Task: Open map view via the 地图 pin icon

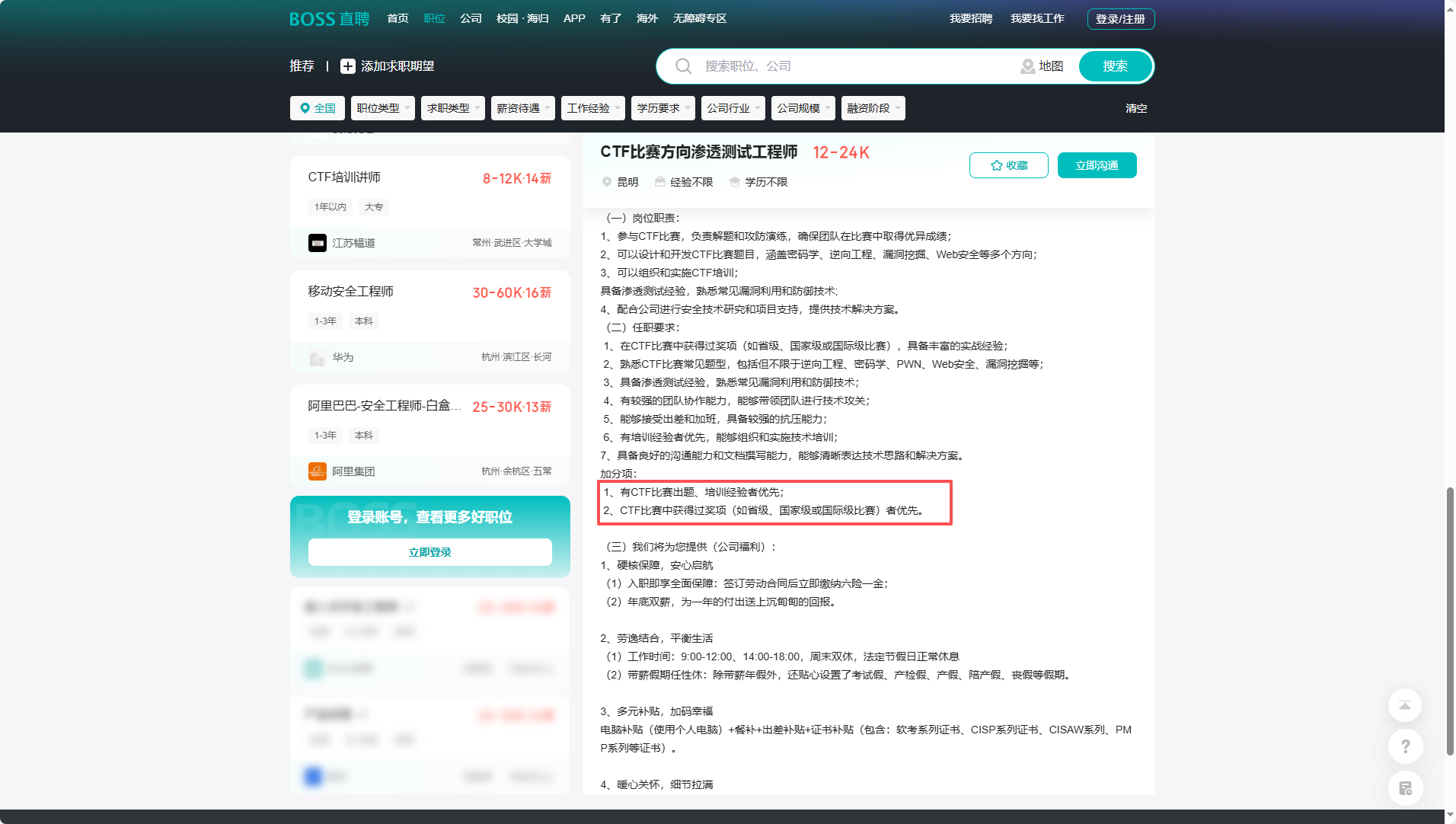Action: (x=1028, y=66)
